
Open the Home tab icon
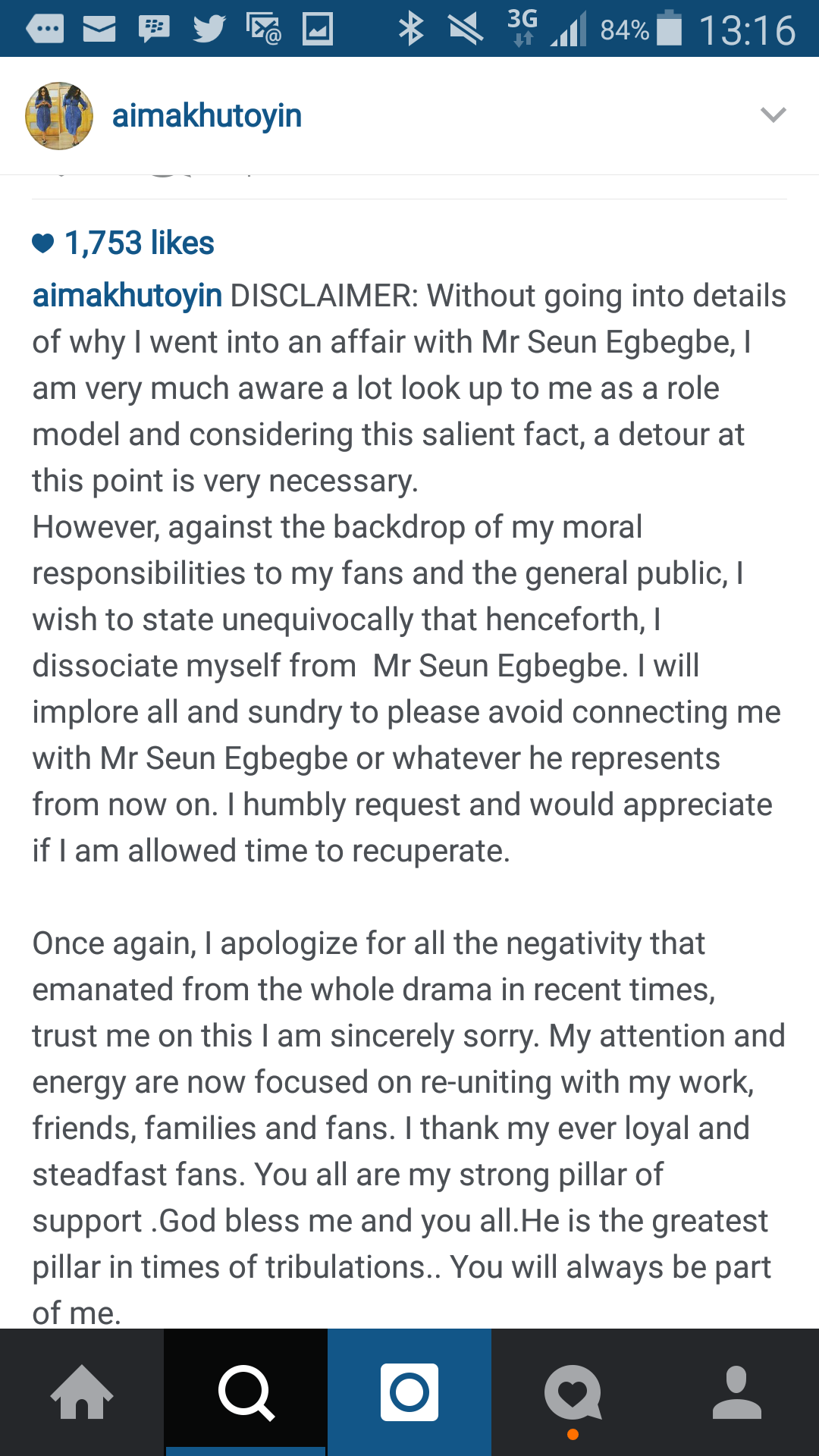click(x=82, y=1392)
